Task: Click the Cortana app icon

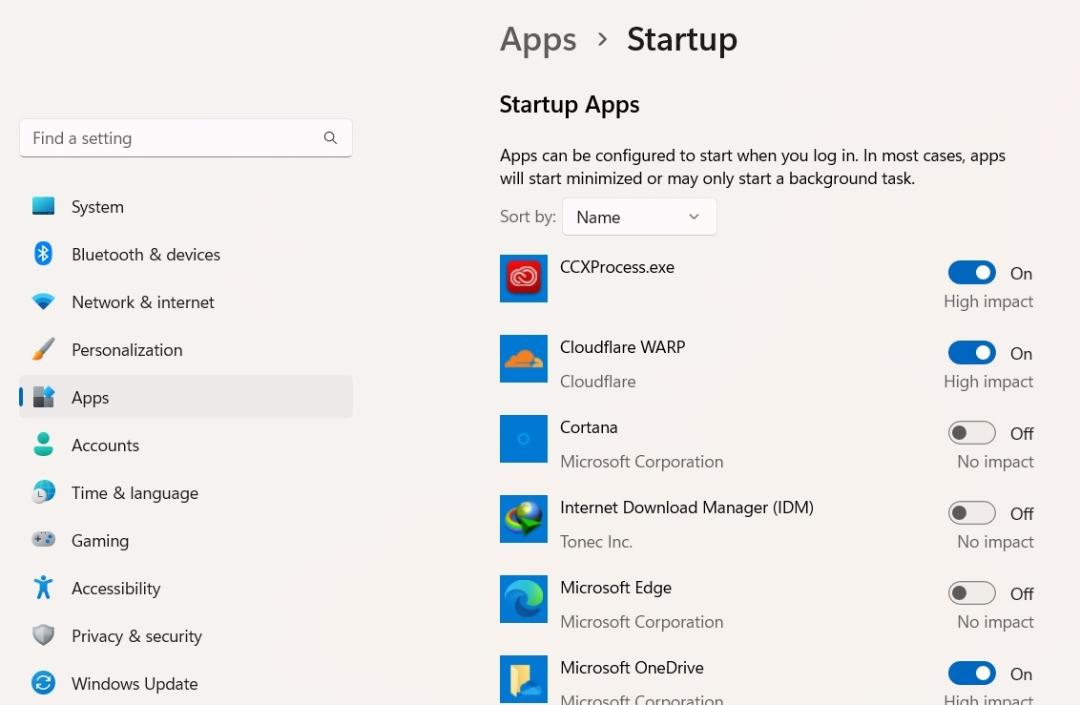Action: (523, 439)
